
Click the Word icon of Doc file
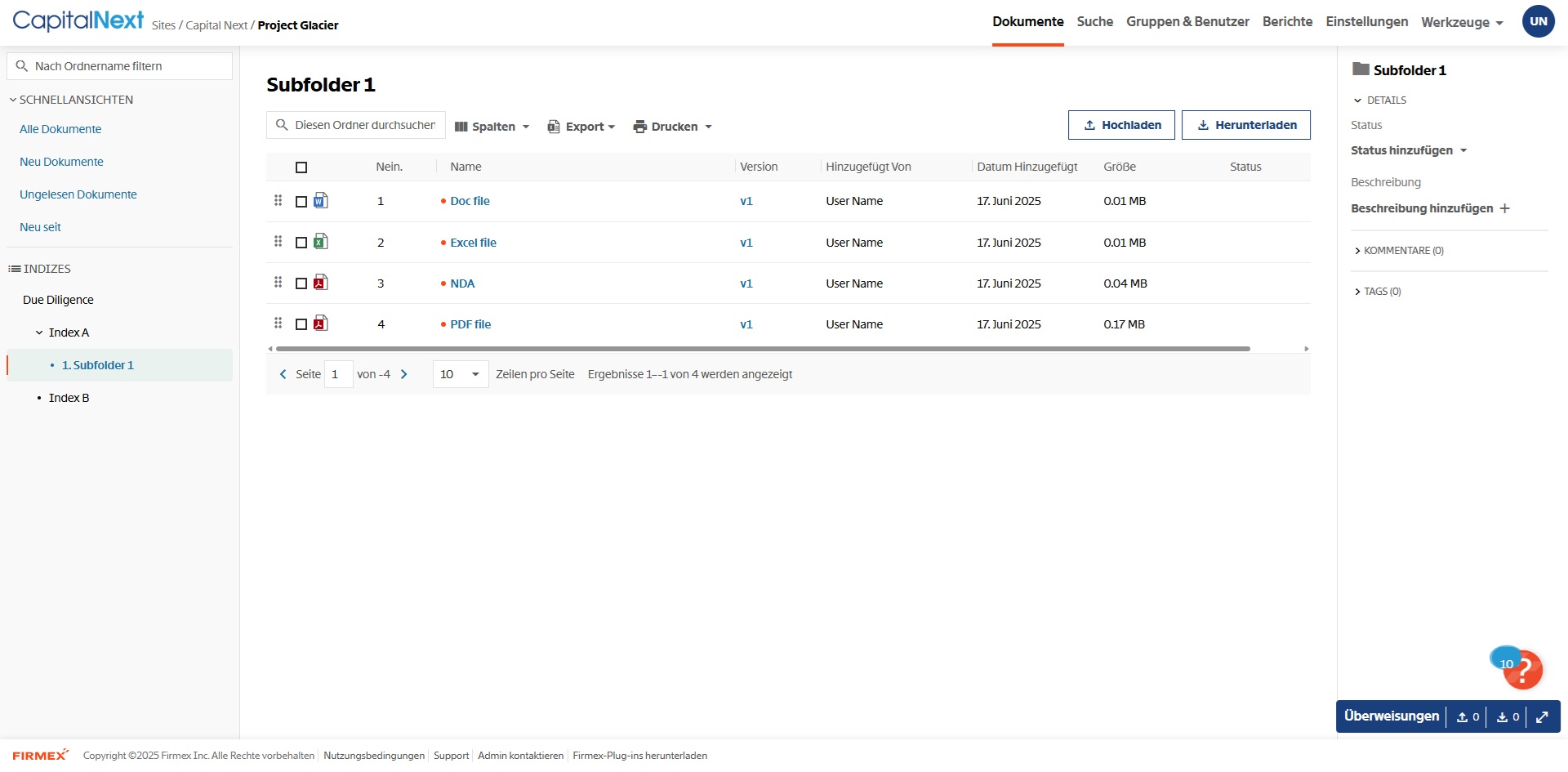[x=321, y=200]
